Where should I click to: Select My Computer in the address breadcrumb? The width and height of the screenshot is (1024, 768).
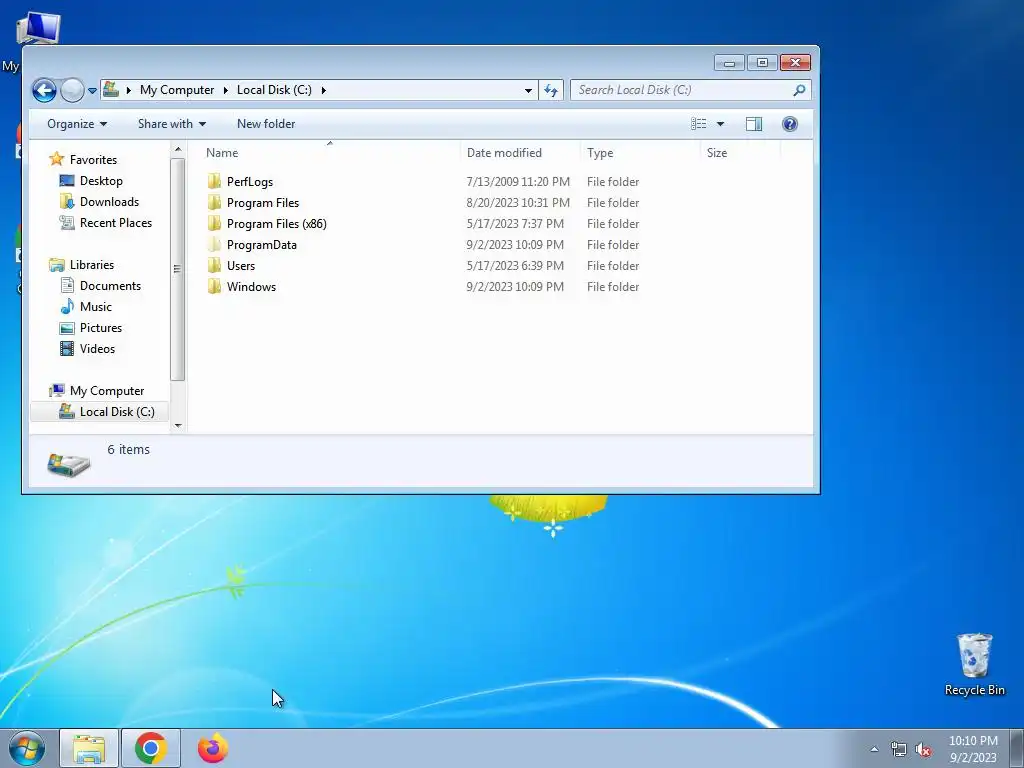(176, 90)
